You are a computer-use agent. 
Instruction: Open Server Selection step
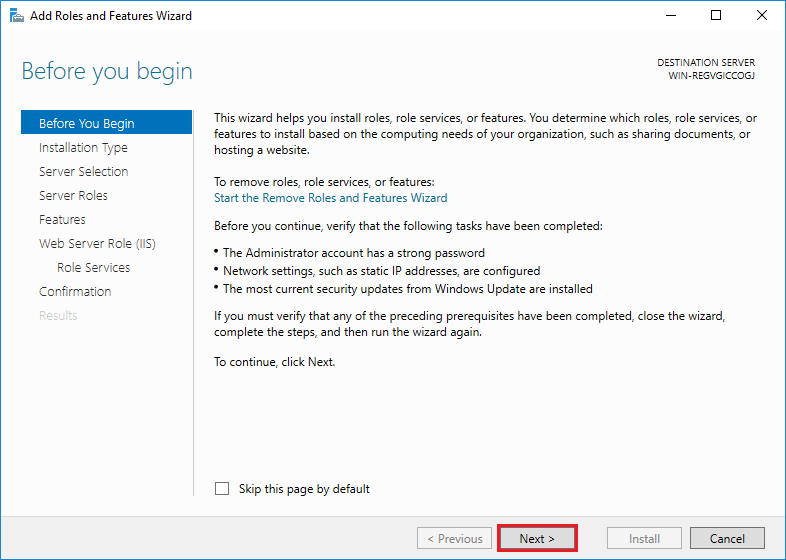(x=83, y=172)
